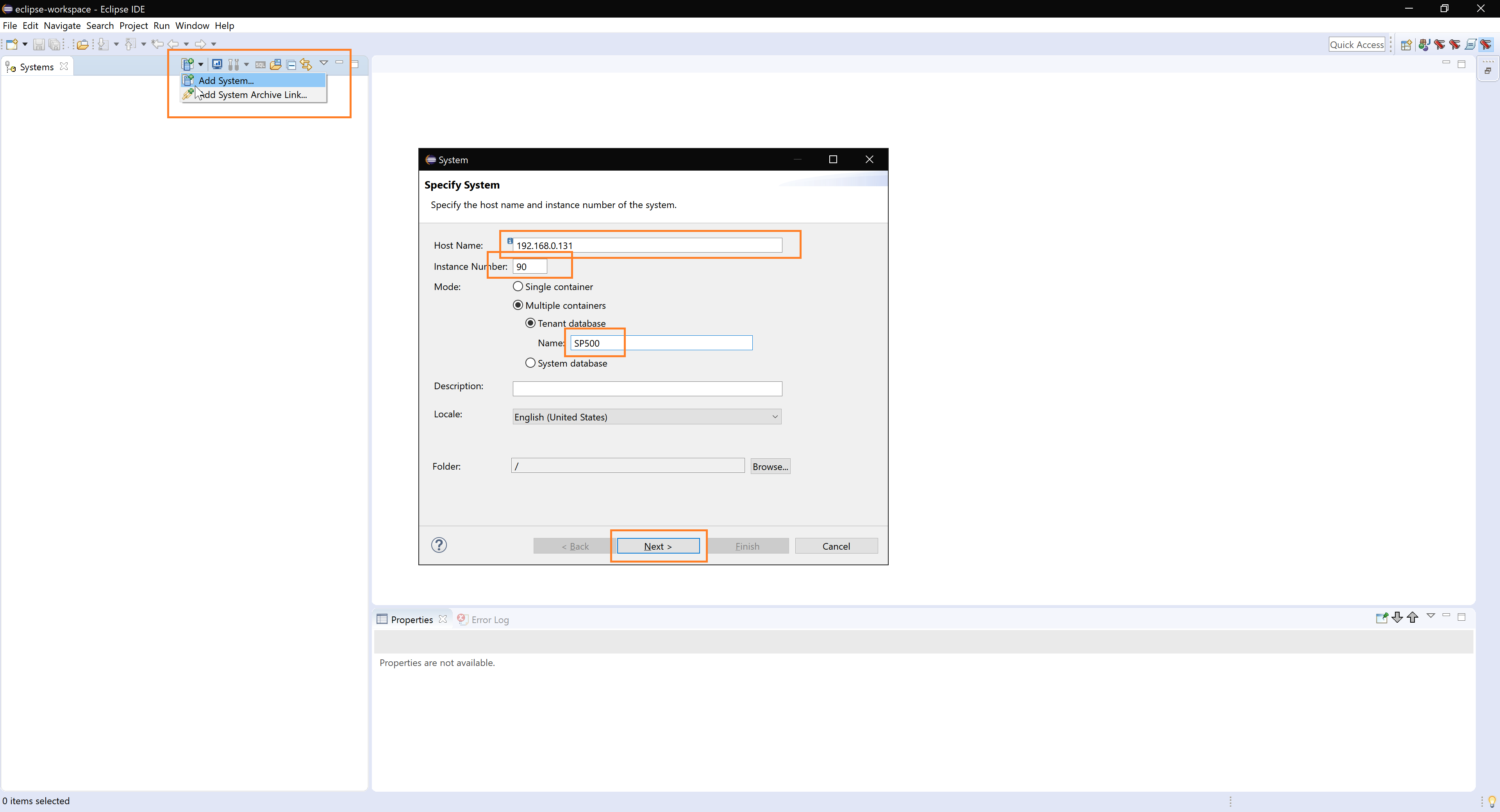
Task: Click the Forward navigation arrow in toolbar
Action: pyautogui.click(x=201, y=44)
